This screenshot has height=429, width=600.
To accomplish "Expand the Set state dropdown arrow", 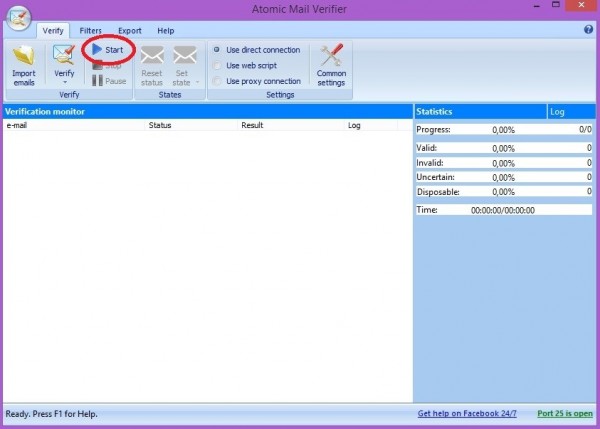I will (197, 82).
